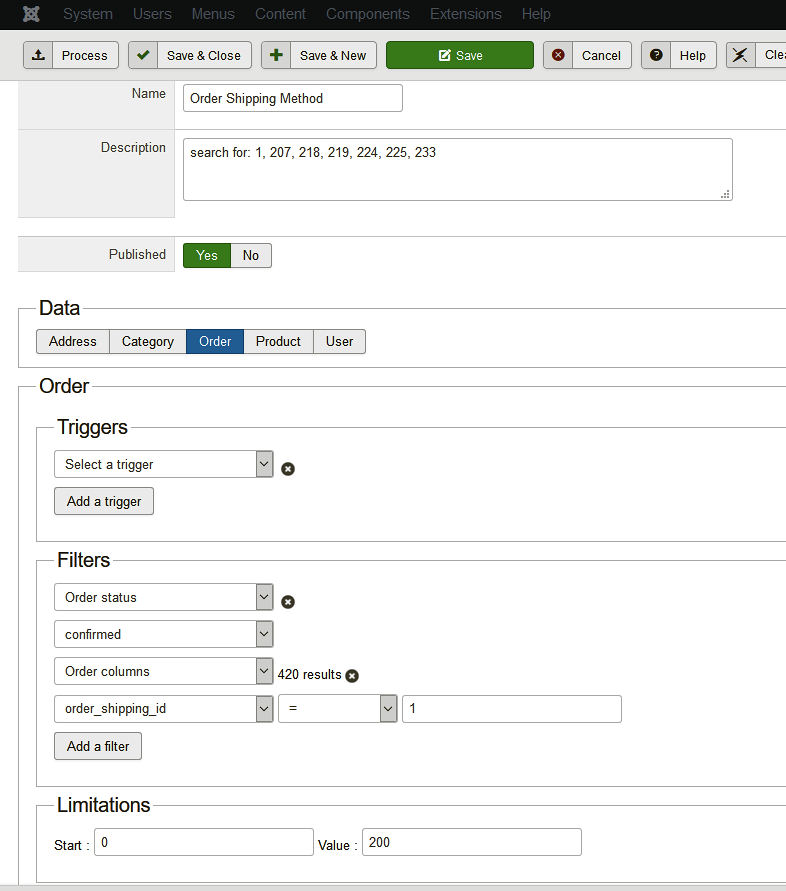Image resolution: width=786 pixels, height=891 pixels.
Task: Open the order_shipping_id column dropdown
Action: [163, 709]
